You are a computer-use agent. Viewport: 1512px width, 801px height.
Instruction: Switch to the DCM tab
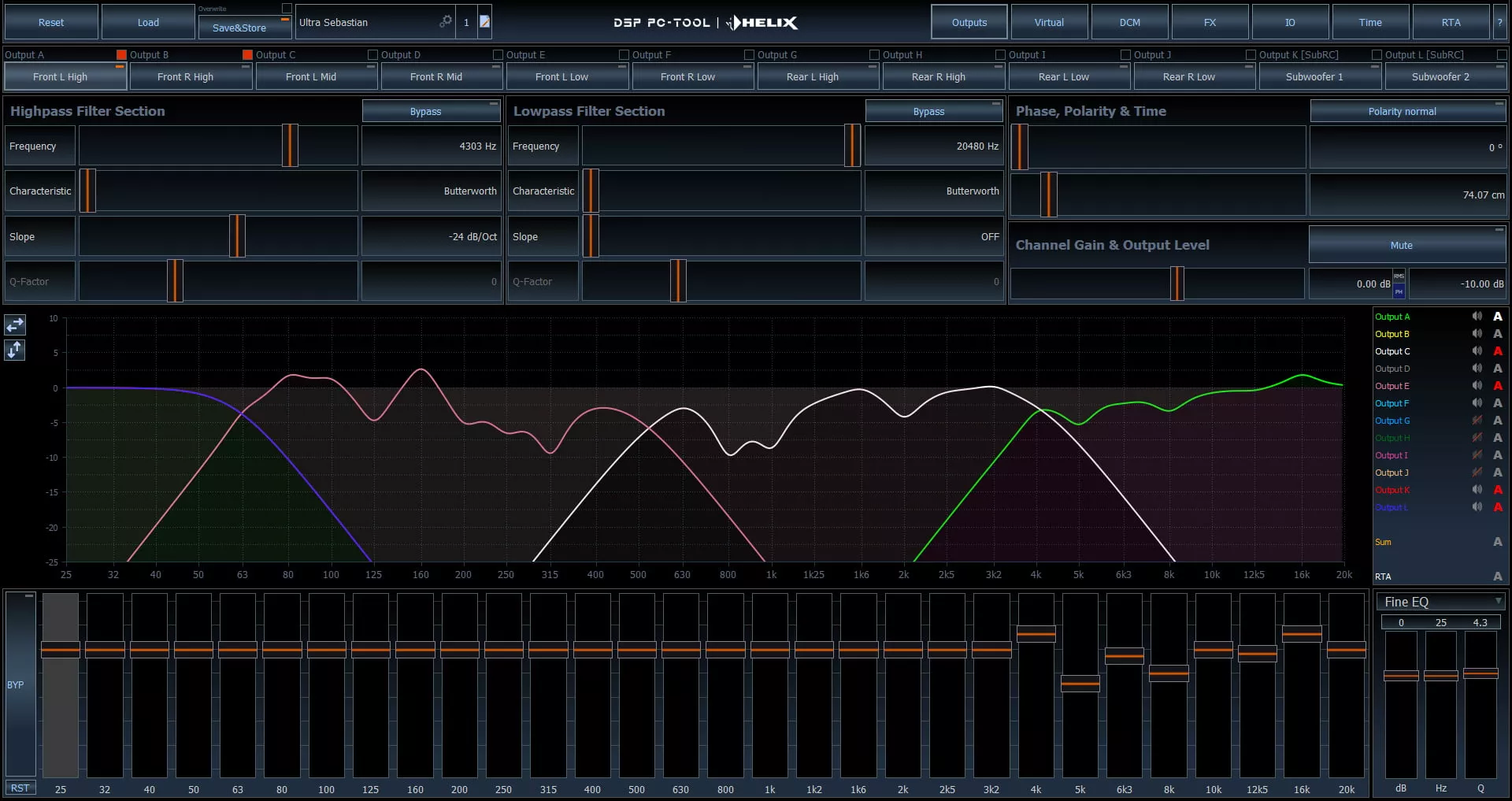(x=1129, y=21)
